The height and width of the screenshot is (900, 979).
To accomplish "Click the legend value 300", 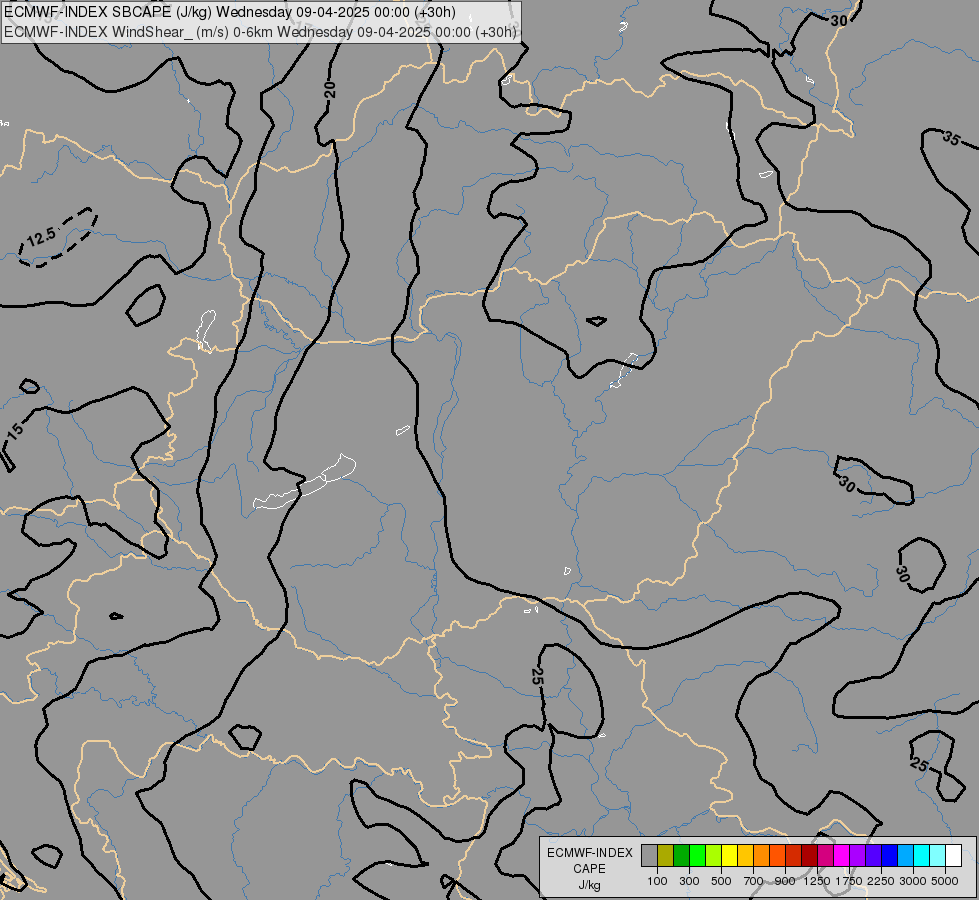I will coord(689,881).
